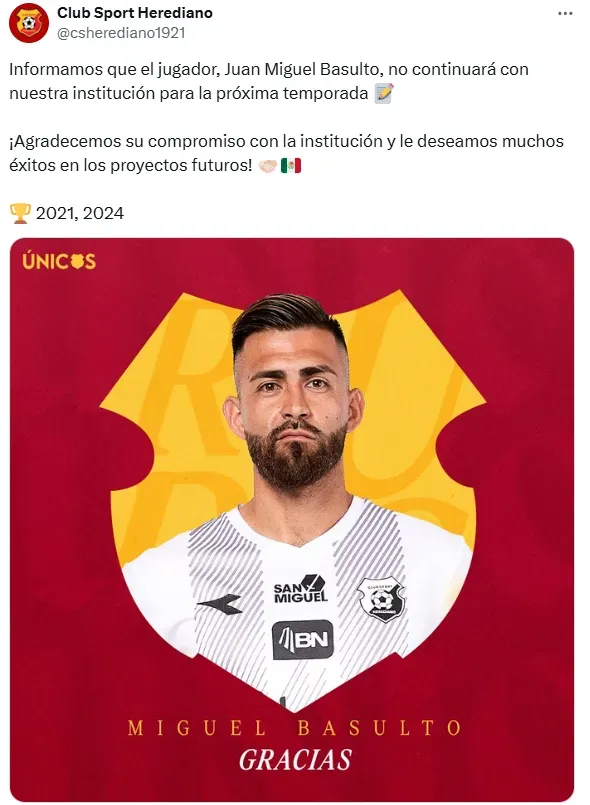Click the BN sponsor badge on jersey

click(x=302, y=639)
